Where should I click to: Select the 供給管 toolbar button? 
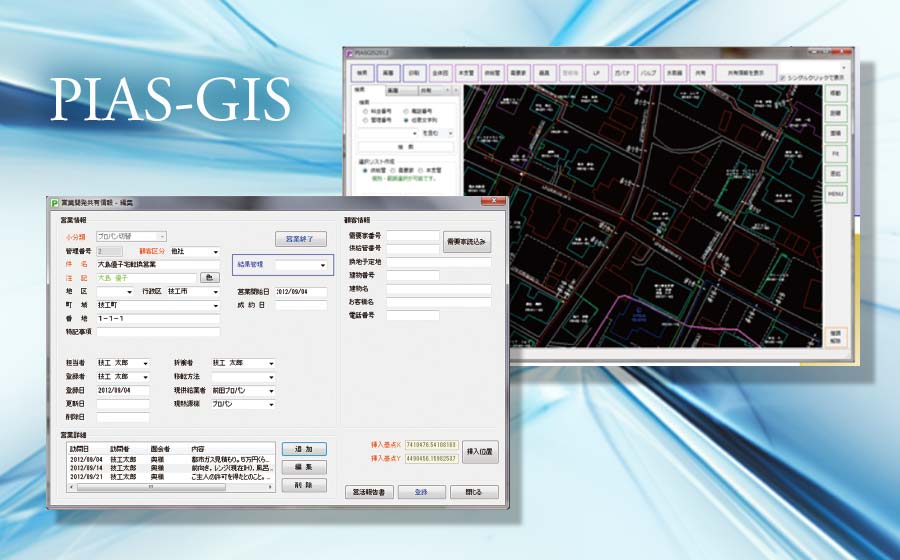[x=492, y=73]
